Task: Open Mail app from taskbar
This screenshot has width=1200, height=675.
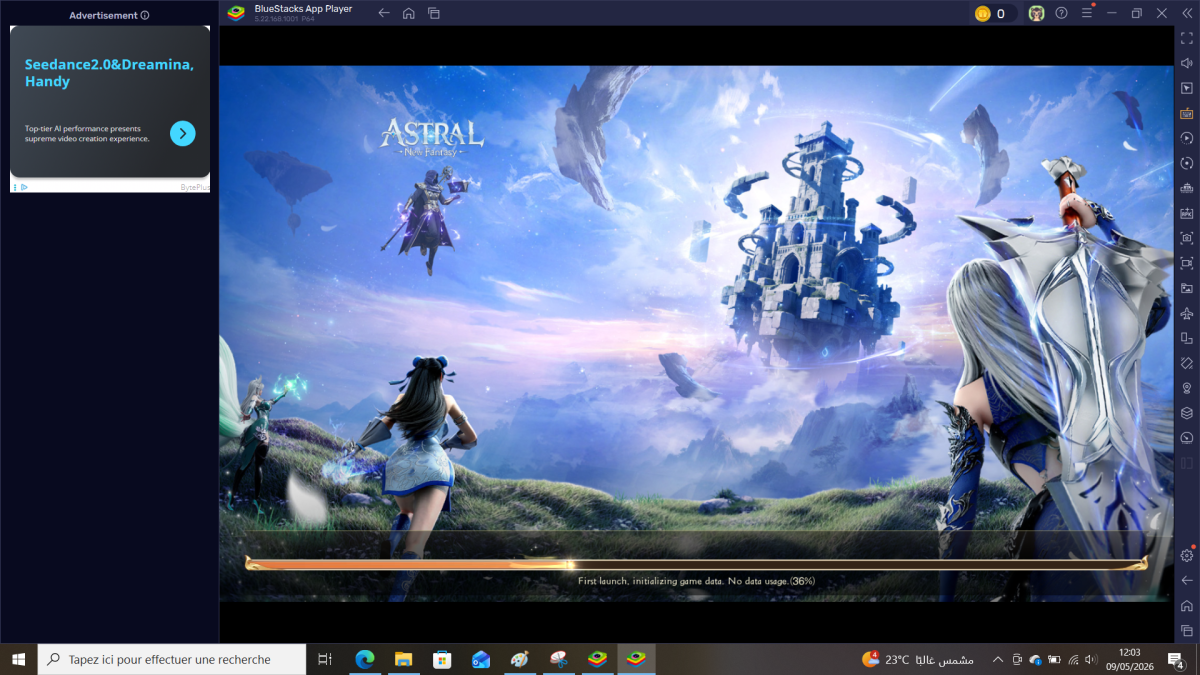Action: coord(481,659)
